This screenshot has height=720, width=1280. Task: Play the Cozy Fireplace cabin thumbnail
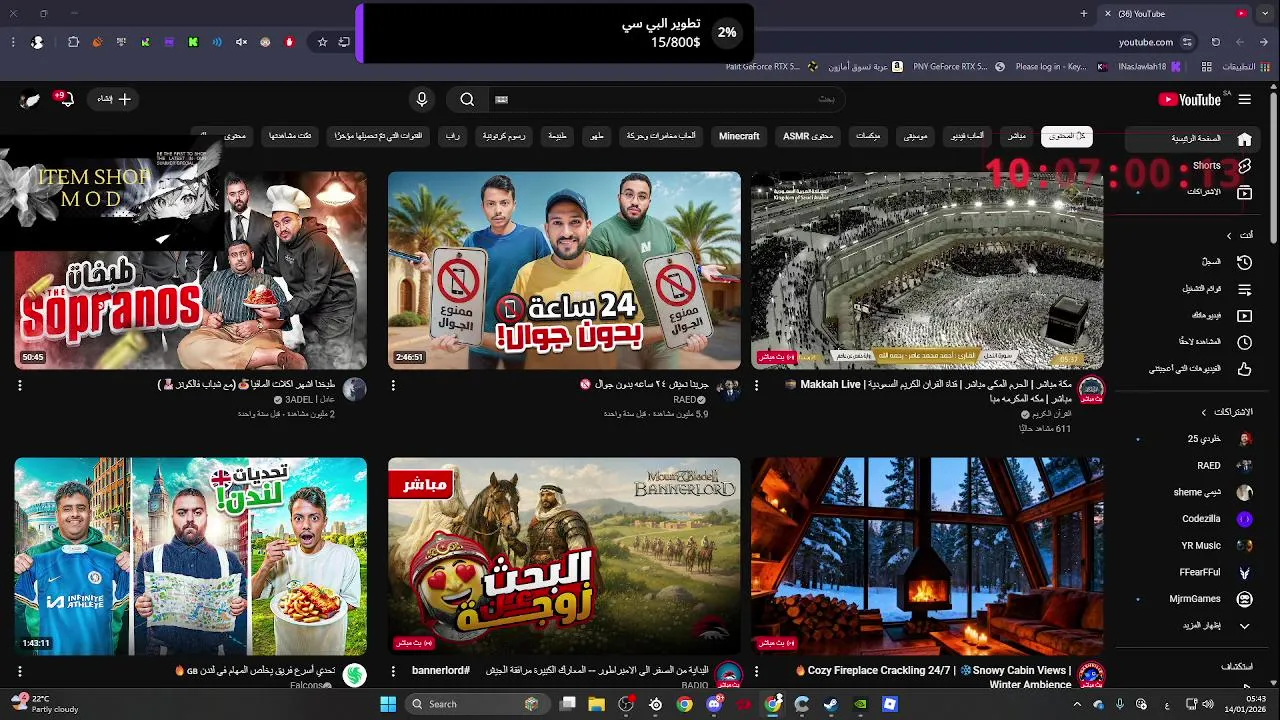(x=927, y=556)
